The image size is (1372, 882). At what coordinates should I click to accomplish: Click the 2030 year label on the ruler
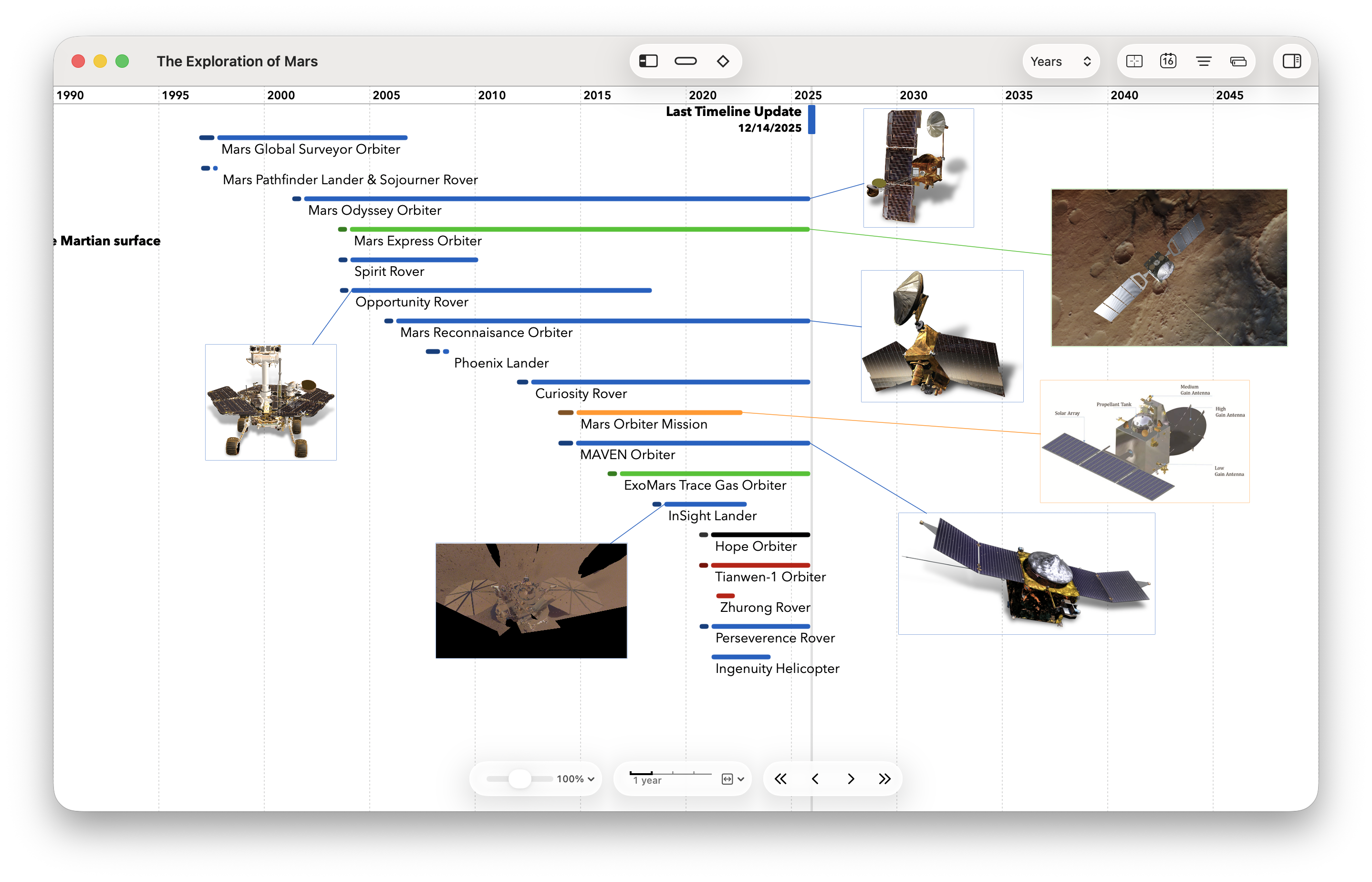tap(914, 95)
